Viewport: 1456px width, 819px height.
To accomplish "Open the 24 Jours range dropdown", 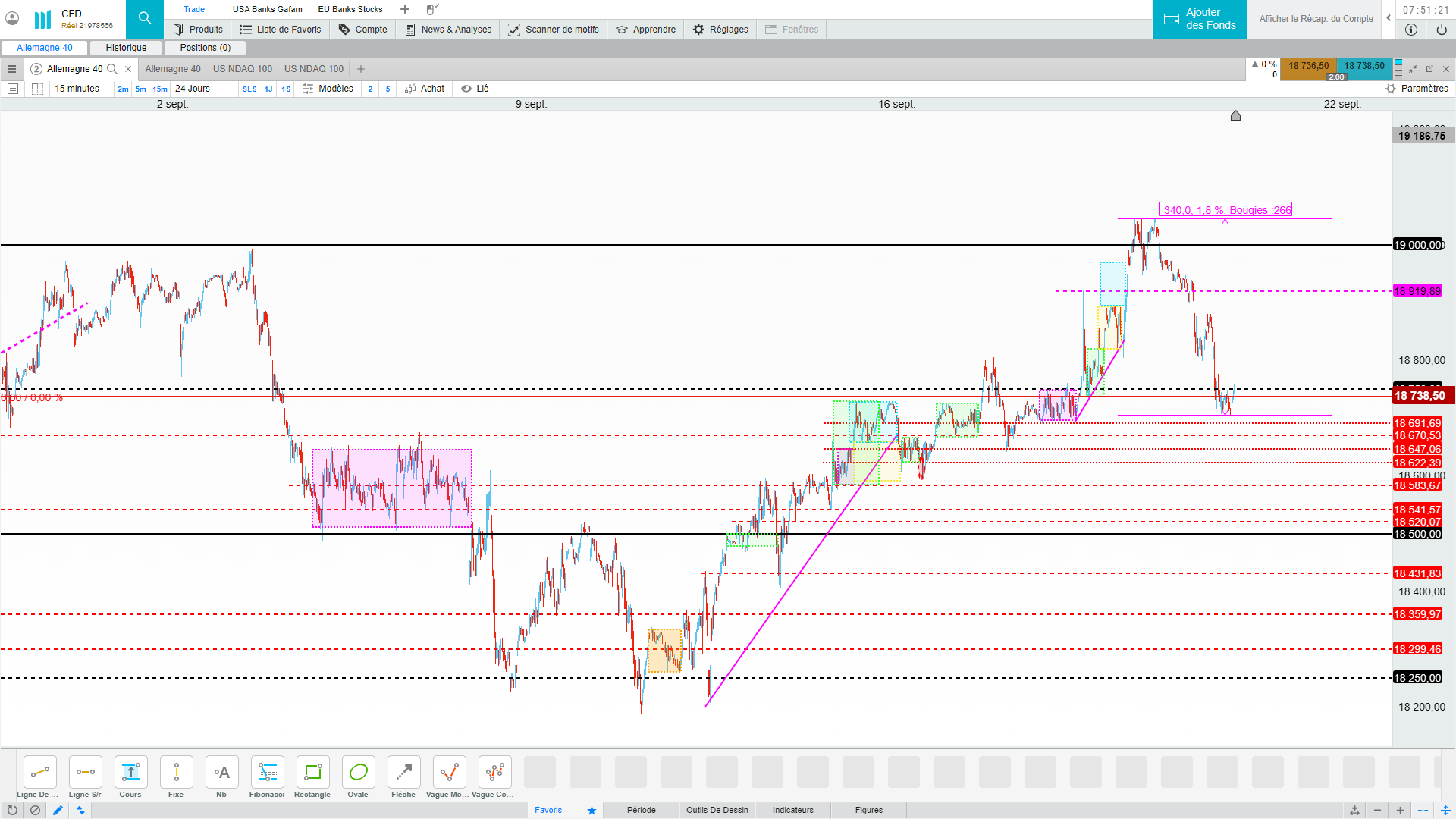I will pyautogui.click(x=193, y=89).
